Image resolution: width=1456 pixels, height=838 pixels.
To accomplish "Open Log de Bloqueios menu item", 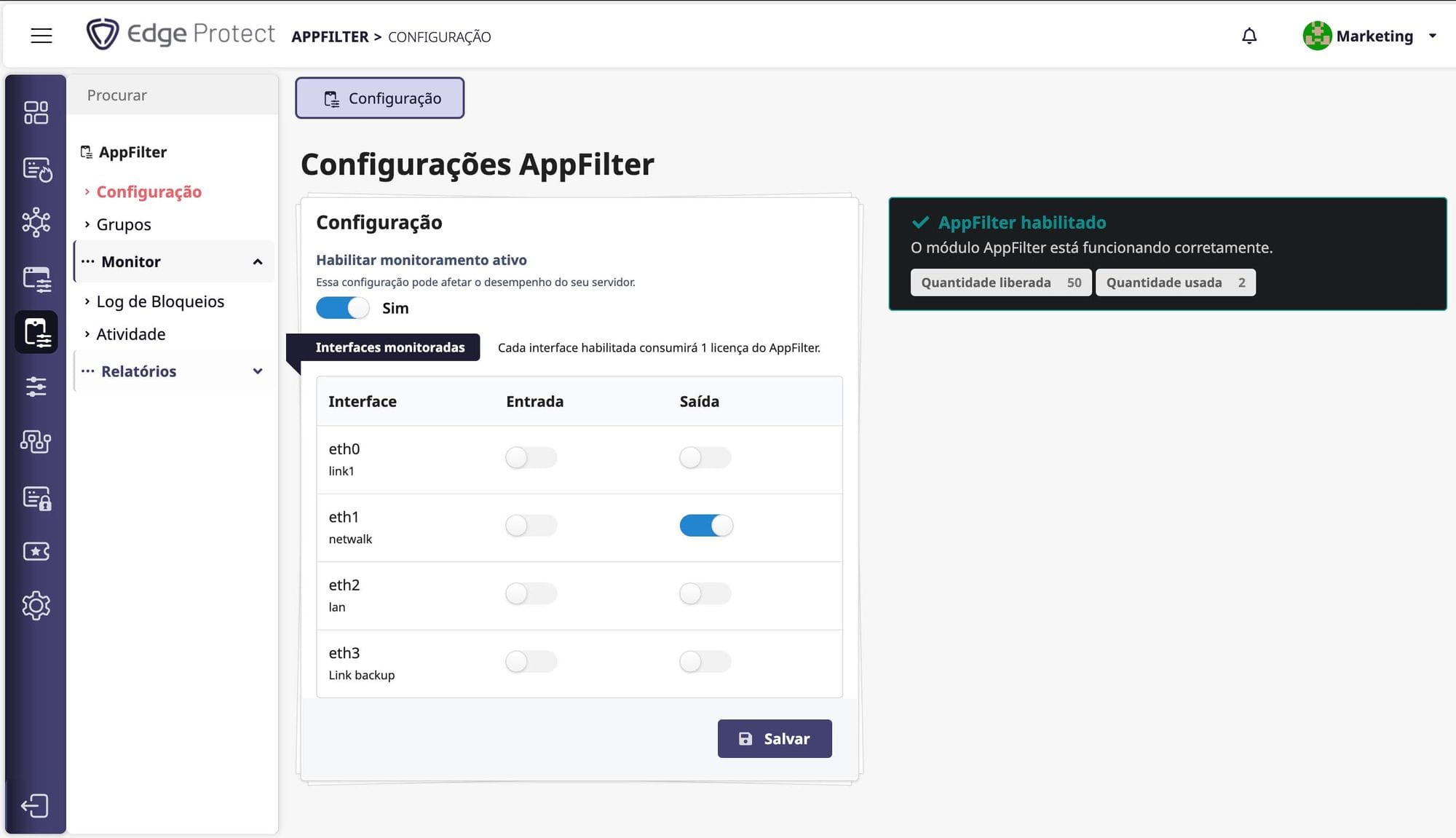I will [160, 301].
